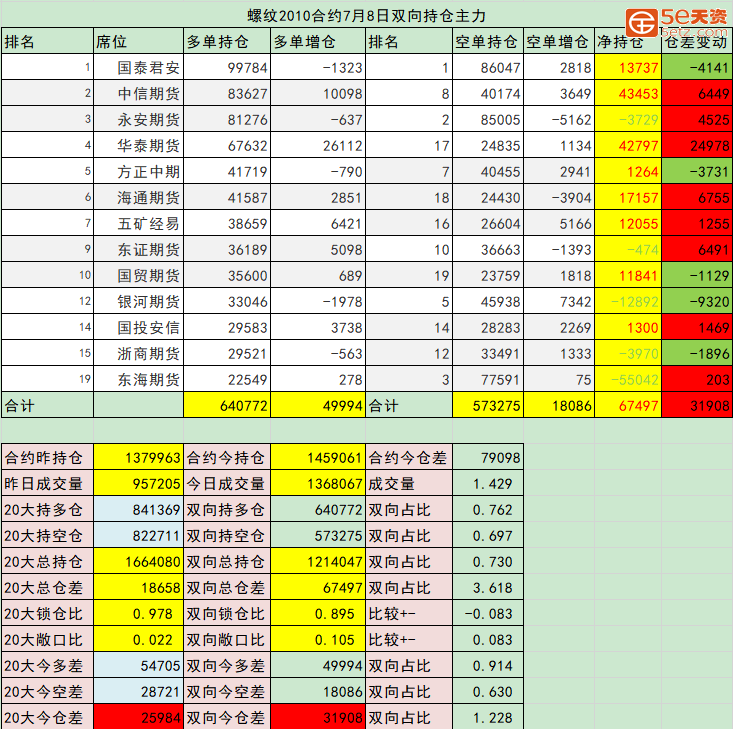Click the 国贸期货 seat cell
Screen dimensions: 733x729
(138, 276)
